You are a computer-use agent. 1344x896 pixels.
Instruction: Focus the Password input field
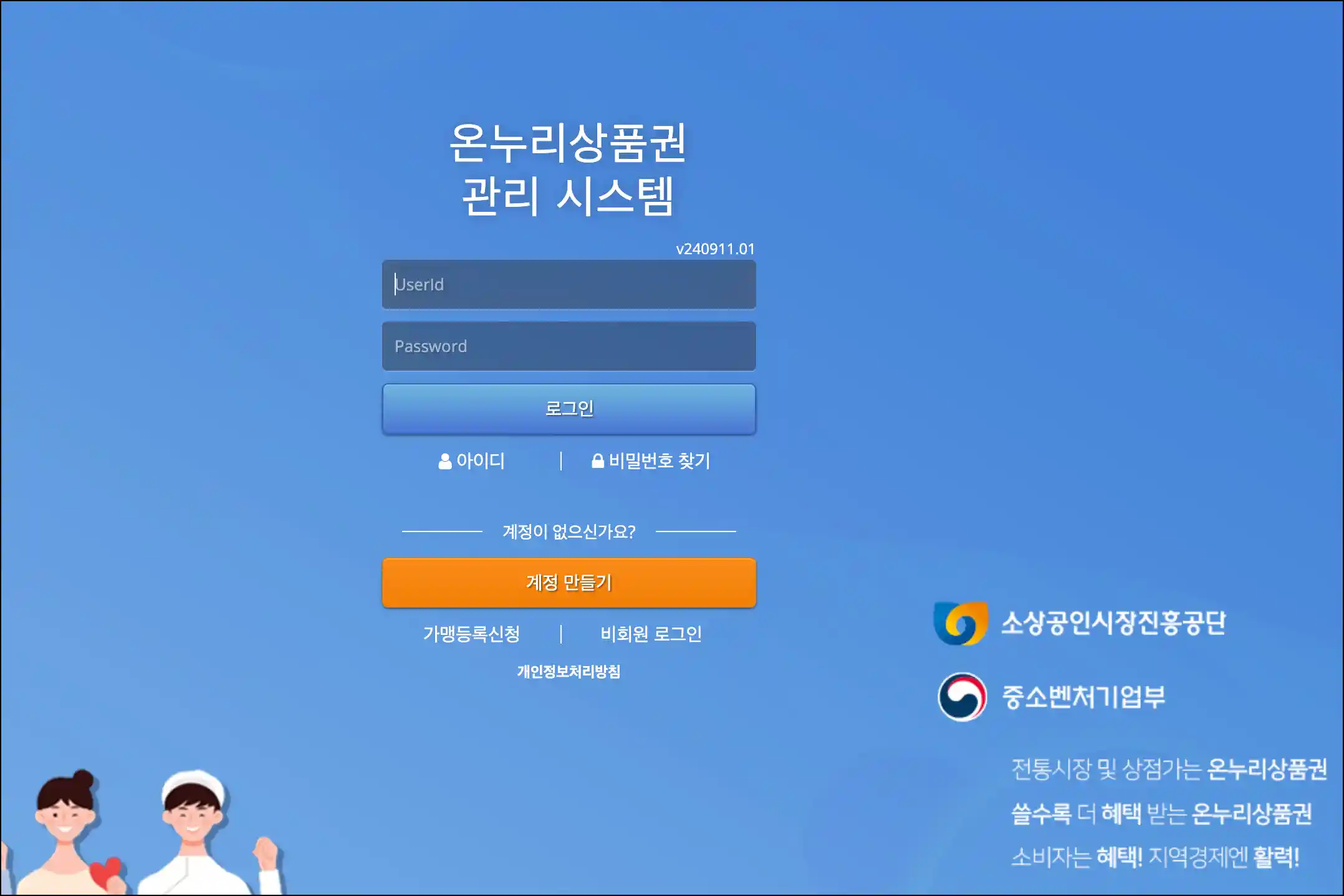click(x=569, y=346)
